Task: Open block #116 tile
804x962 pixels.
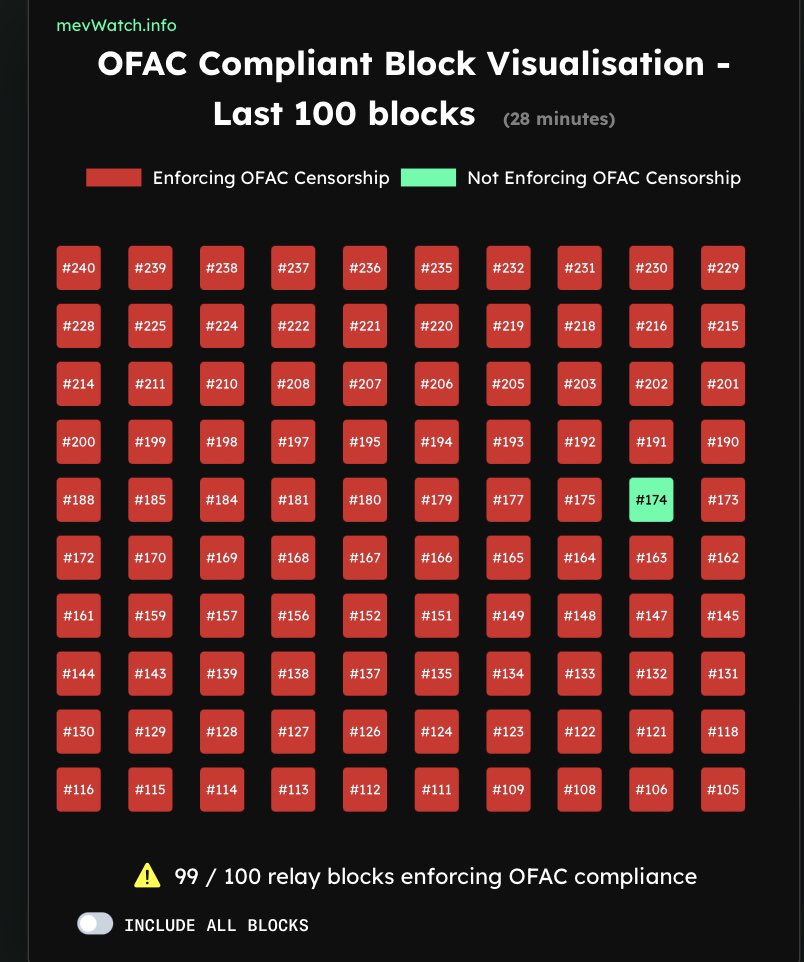Action: click(79, 790)
